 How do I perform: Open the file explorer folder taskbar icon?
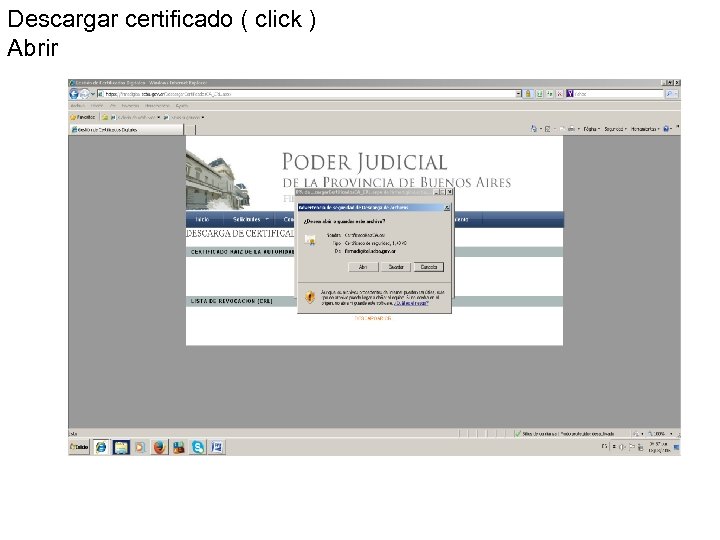click(x=121, y=447)
